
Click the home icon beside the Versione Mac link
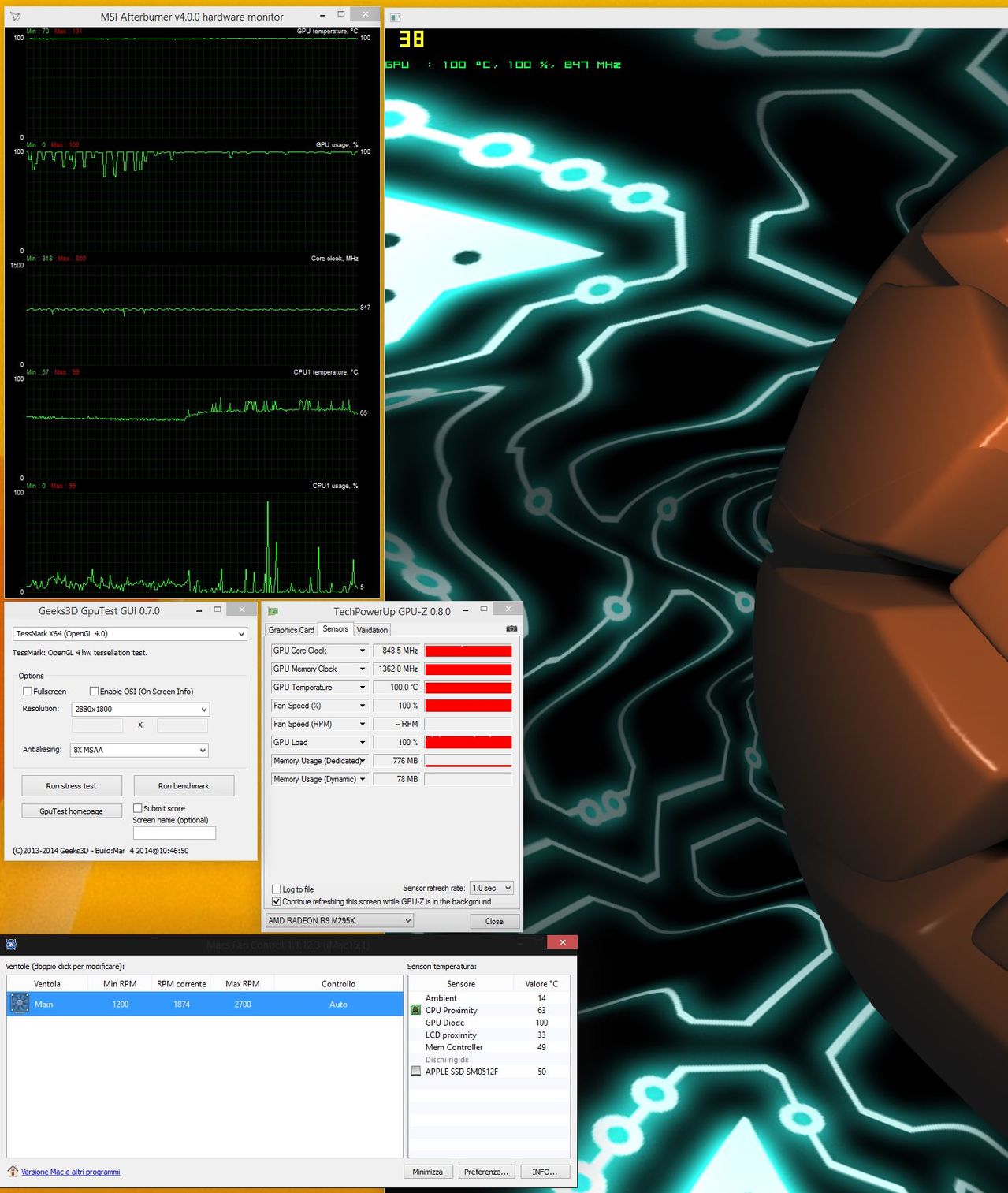(13, 1172)
